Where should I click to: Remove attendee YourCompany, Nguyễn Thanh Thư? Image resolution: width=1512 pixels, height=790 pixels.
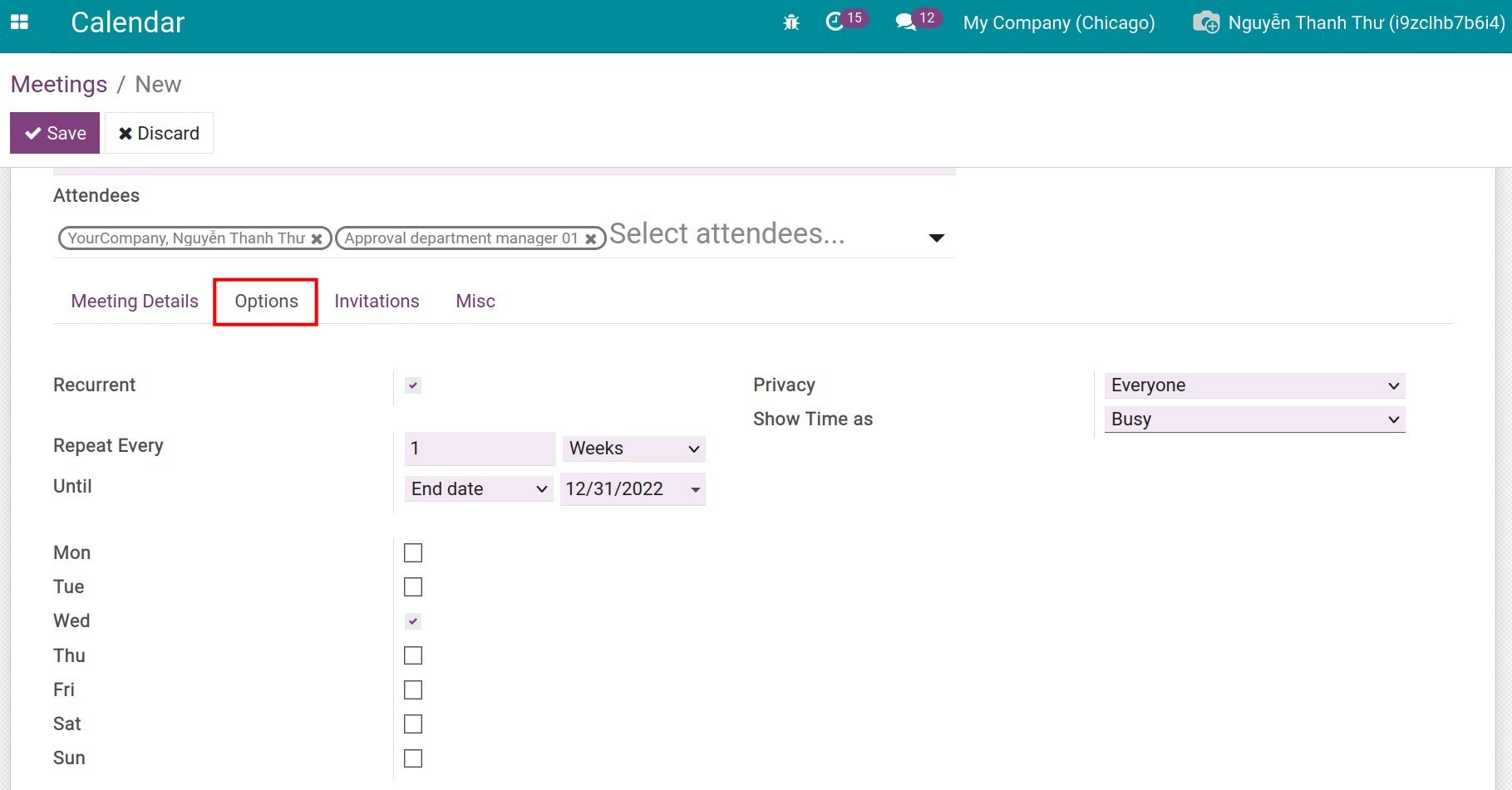point(317,239)
